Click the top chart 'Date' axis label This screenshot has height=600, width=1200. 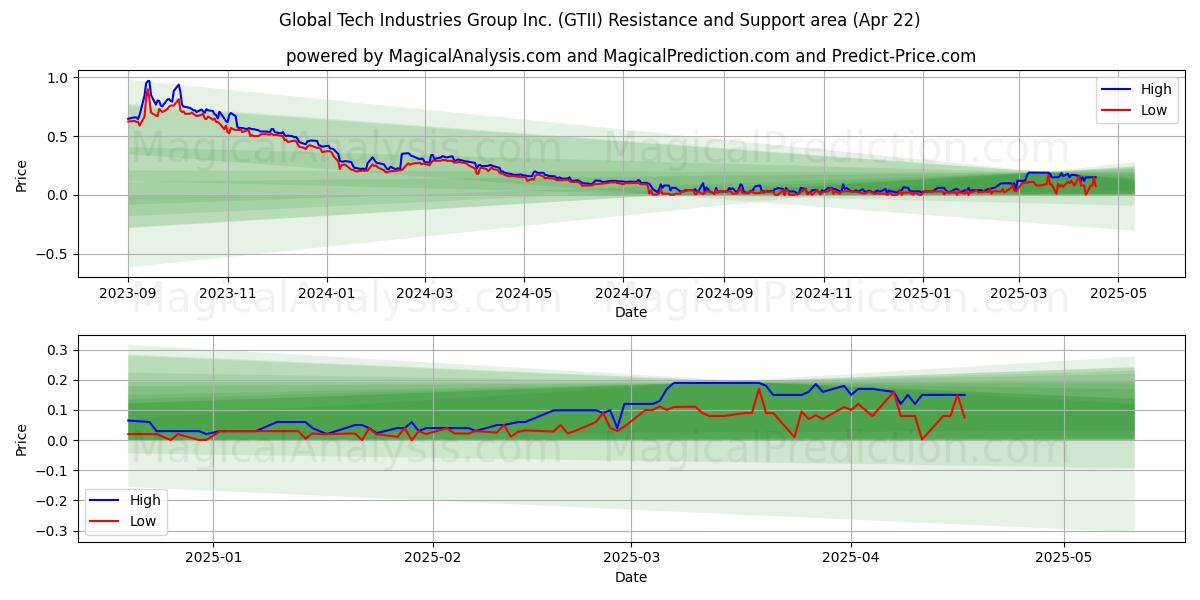pyautogui.click(x=631, y=312)
